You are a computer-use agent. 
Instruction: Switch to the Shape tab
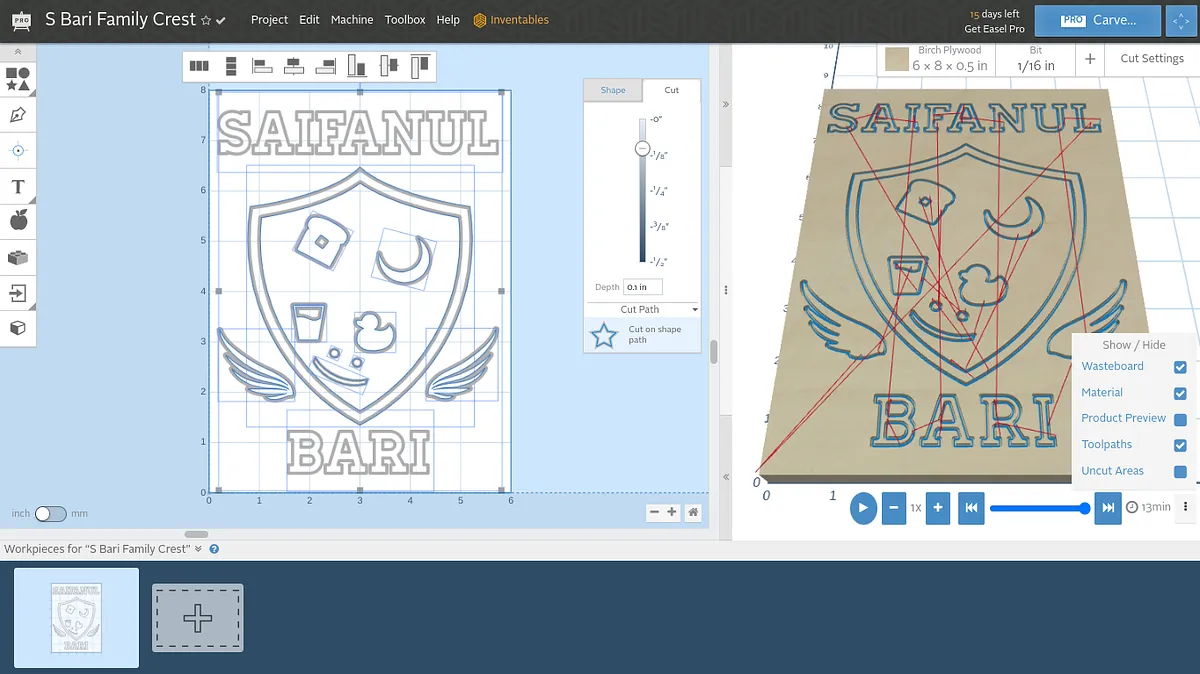(x=613, y=90)
